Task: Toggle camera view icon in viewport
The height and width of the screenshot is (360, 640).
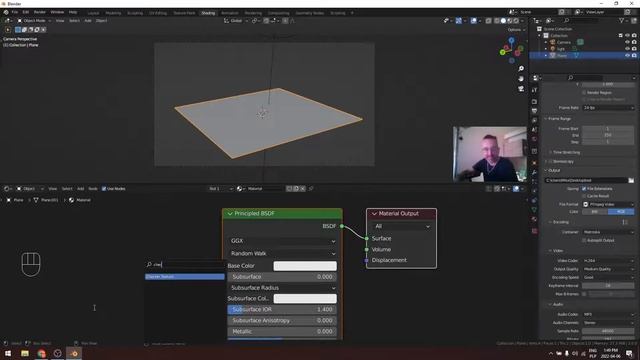Action: [521, 89]
